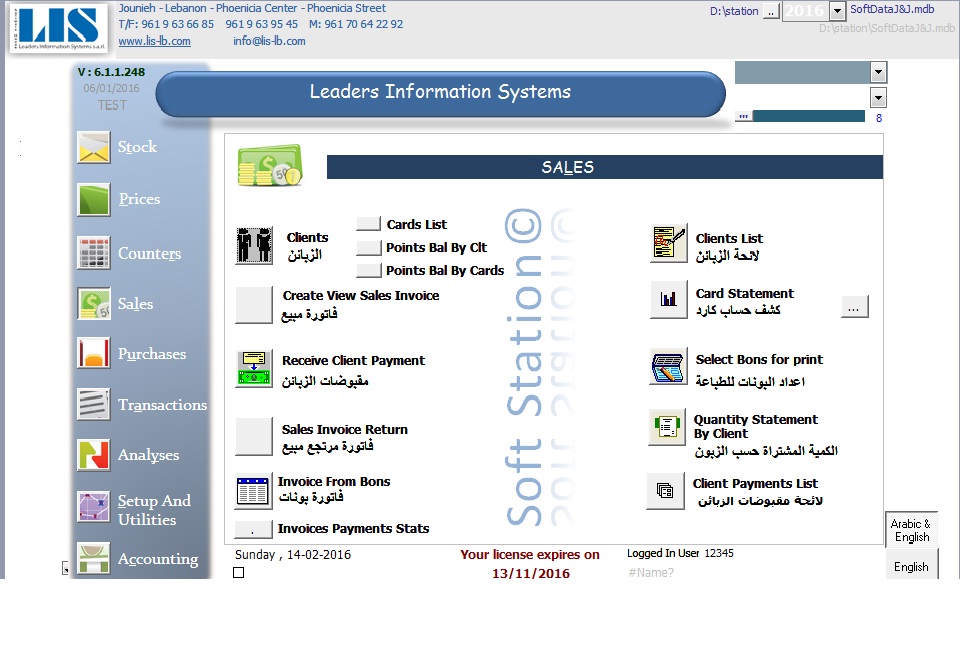The height and width of the screenshot is (648, 966).
Task: Click the LIS company logo
Action: (x=59, y=28)
